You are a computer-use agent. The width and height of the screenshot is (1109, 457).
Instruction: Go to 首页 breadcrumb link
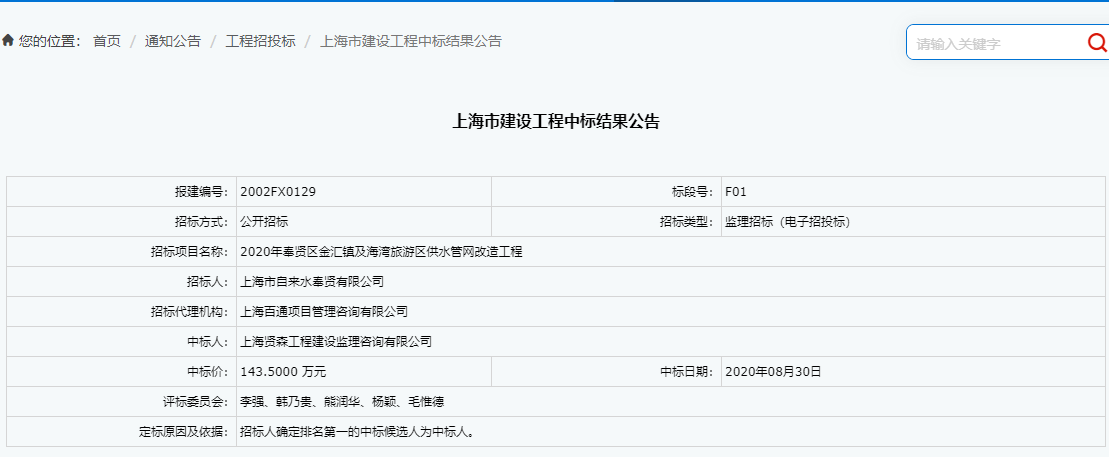(x=107, y=41)
